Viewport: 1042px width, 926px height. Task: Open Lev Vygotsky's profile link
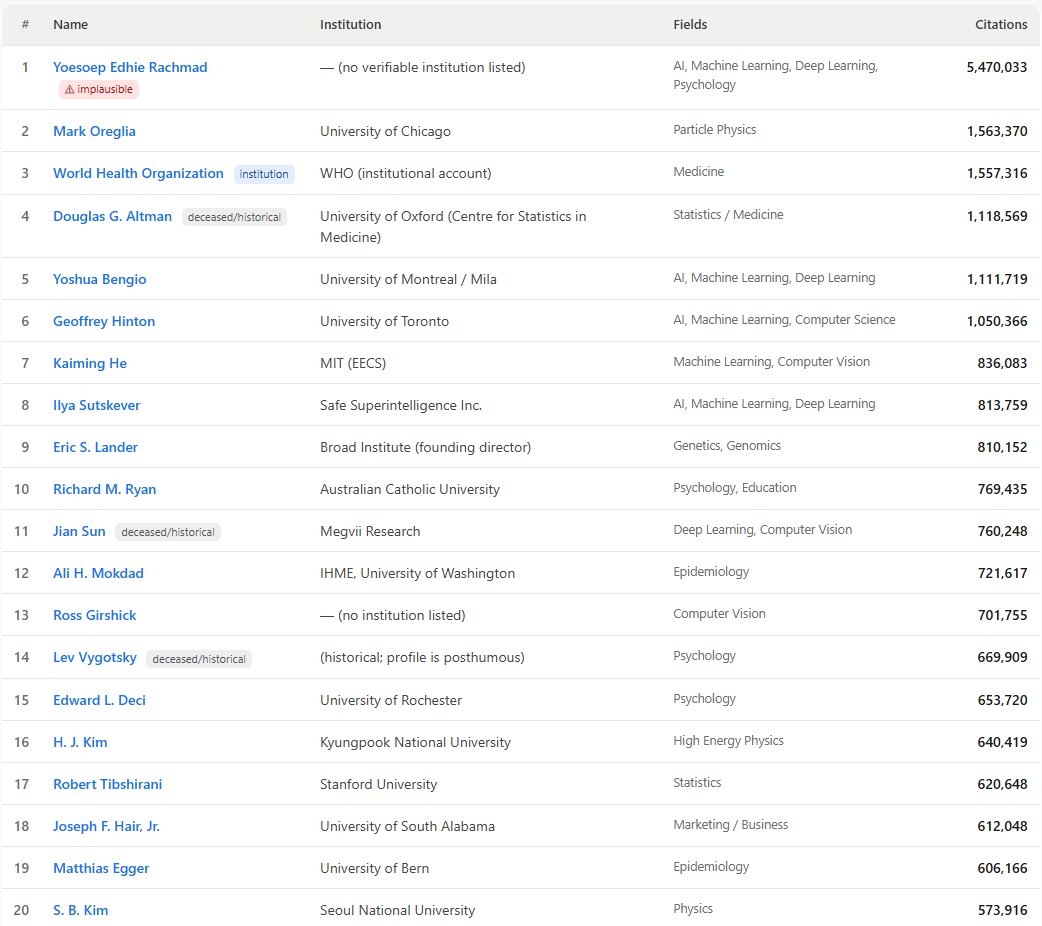tap(94, 657)
